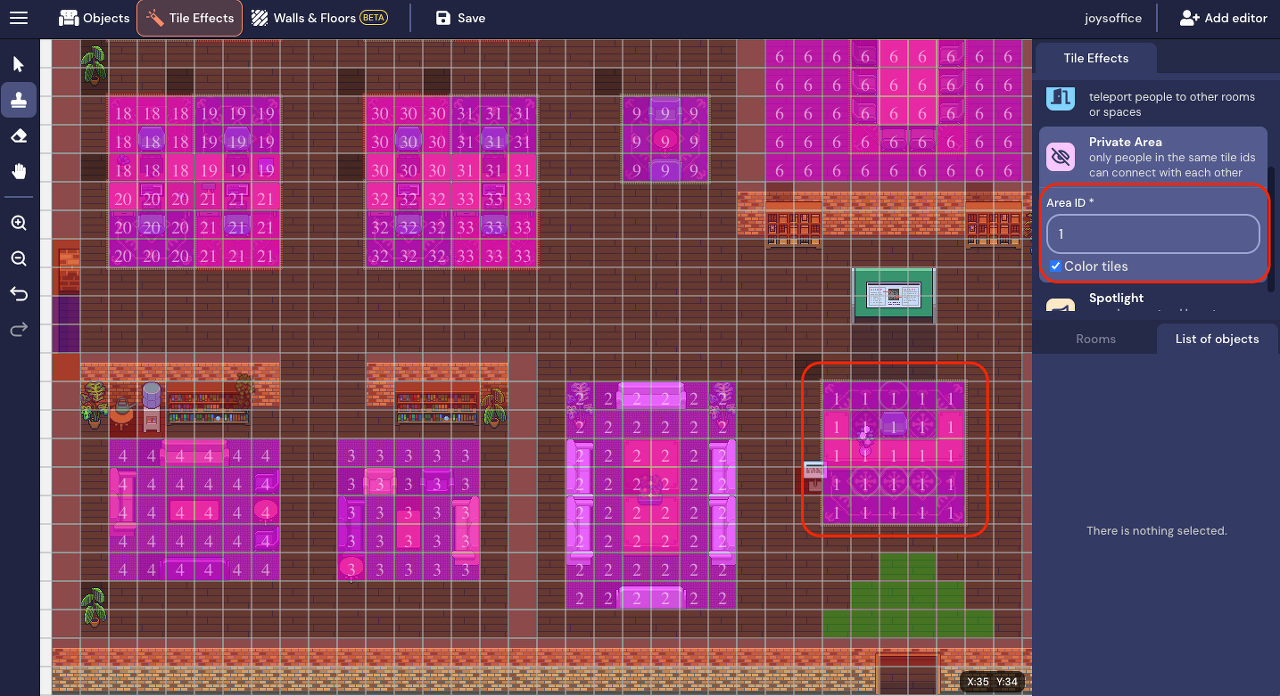Click the Add editor person icon

coord(1189,18)
